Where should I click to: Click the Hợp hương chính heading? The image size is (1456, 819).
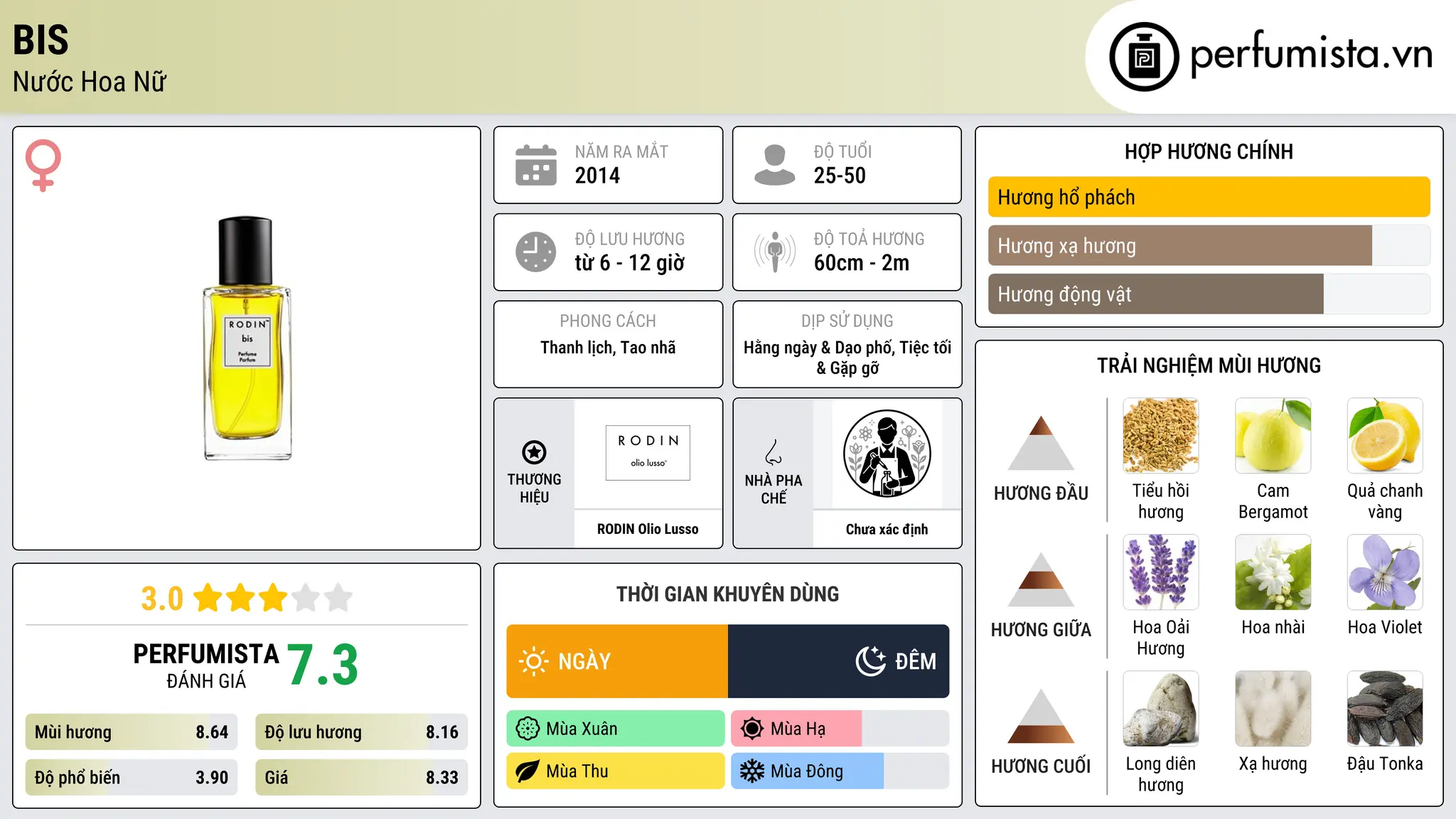click(1209, 151)
